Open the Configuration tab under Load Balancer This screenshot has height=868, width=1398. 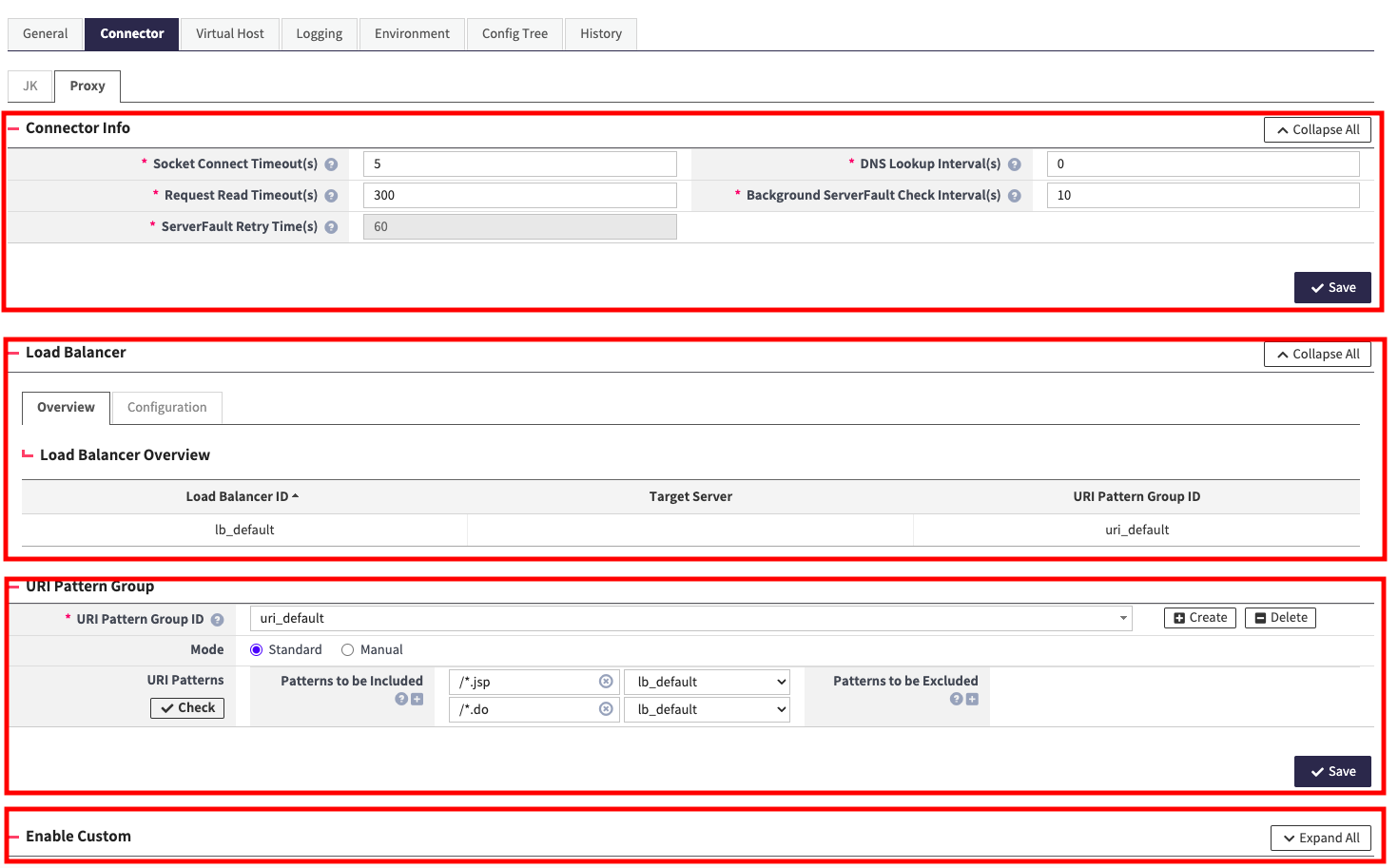coord(166,407)
